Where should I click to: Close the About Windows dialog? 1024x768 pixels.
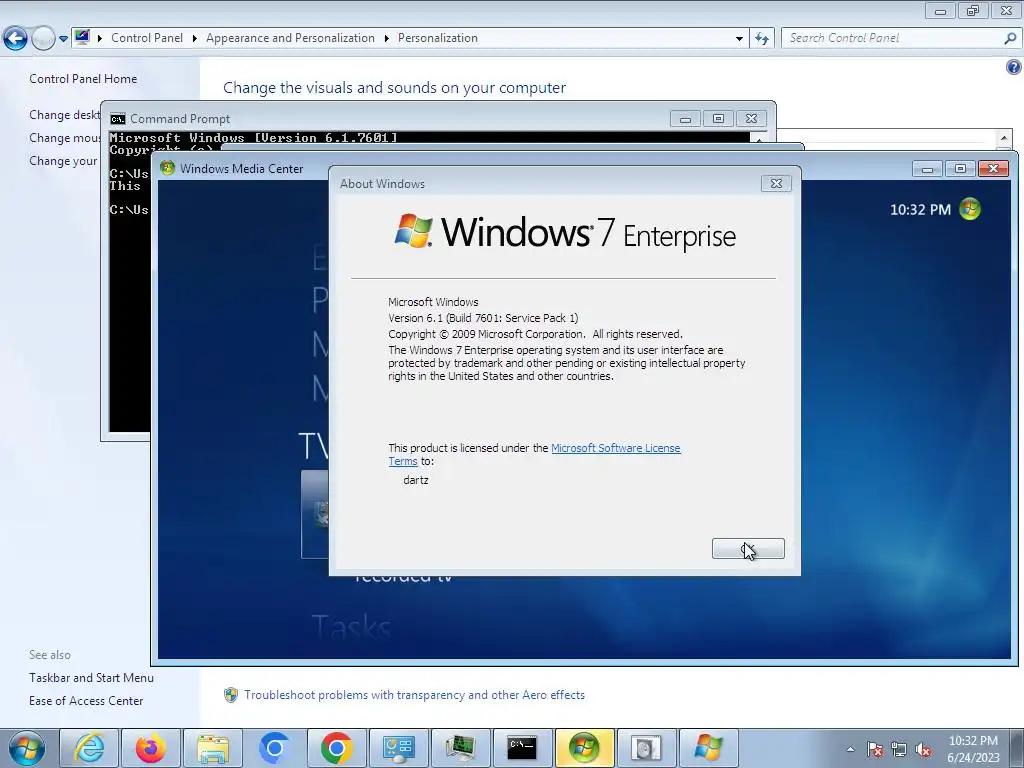click(x=776, y=184)
